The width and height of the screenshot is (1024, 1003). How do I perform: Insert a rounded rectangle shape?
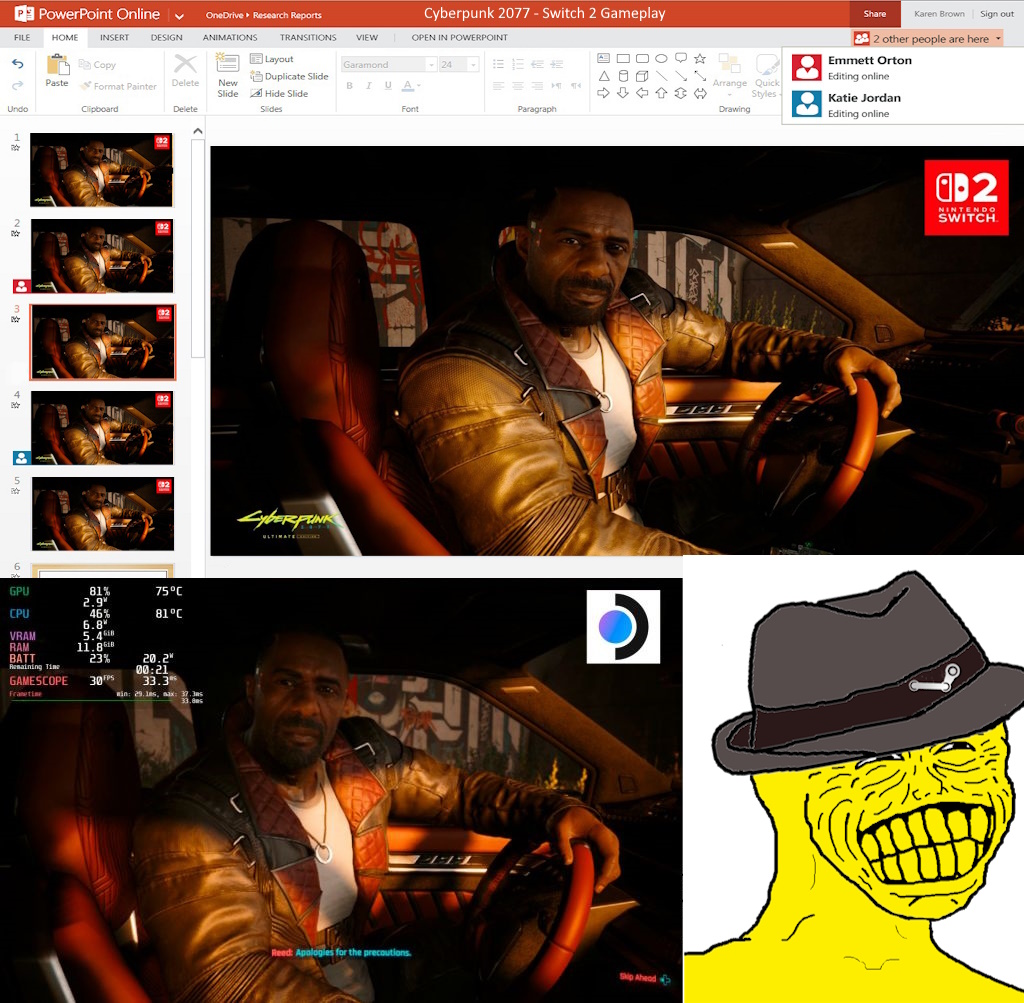tap(642, 58)
